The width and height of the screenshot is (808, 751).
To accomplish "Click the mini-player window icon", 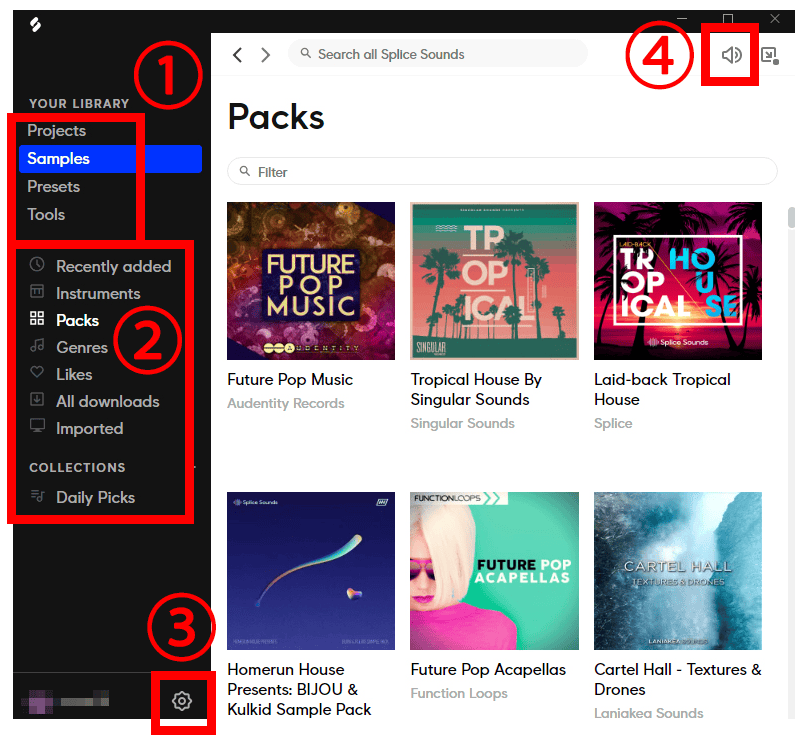I will [769, 55].
